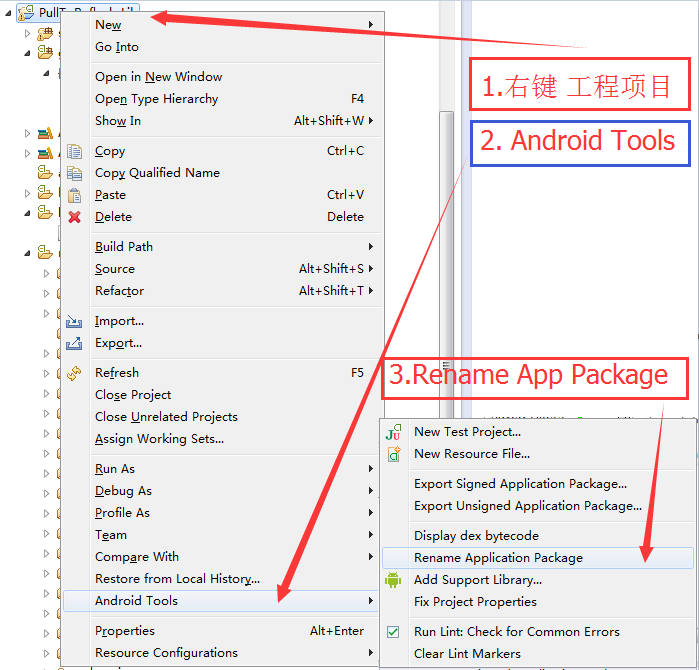Screen dimensions: 699x670
Task: Choose Refresh menu entry
Action: coord(223,373)
